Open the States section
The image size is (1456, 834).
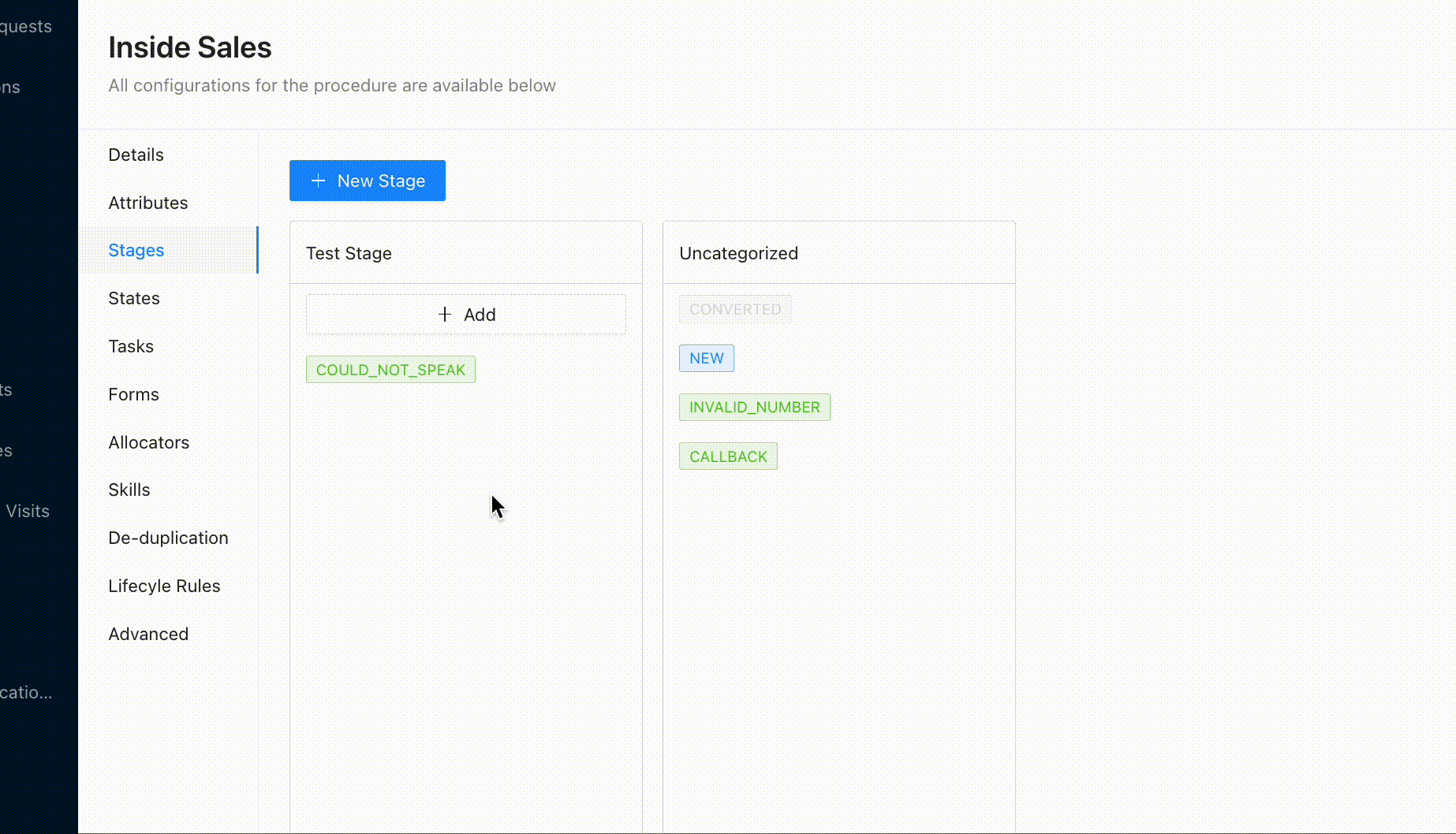pos(133,298)
